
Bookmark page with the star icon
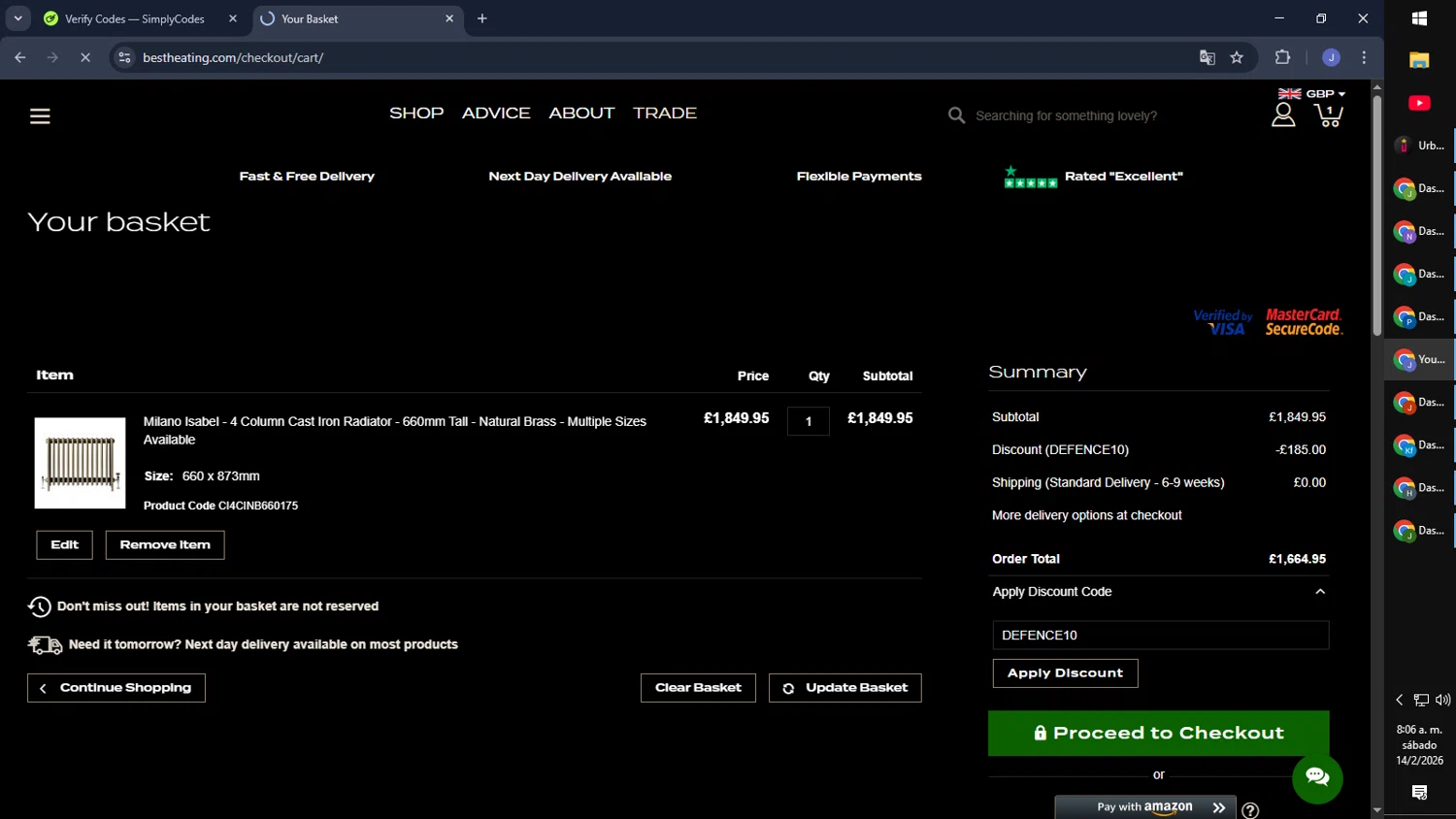(x=1237, y=58)
